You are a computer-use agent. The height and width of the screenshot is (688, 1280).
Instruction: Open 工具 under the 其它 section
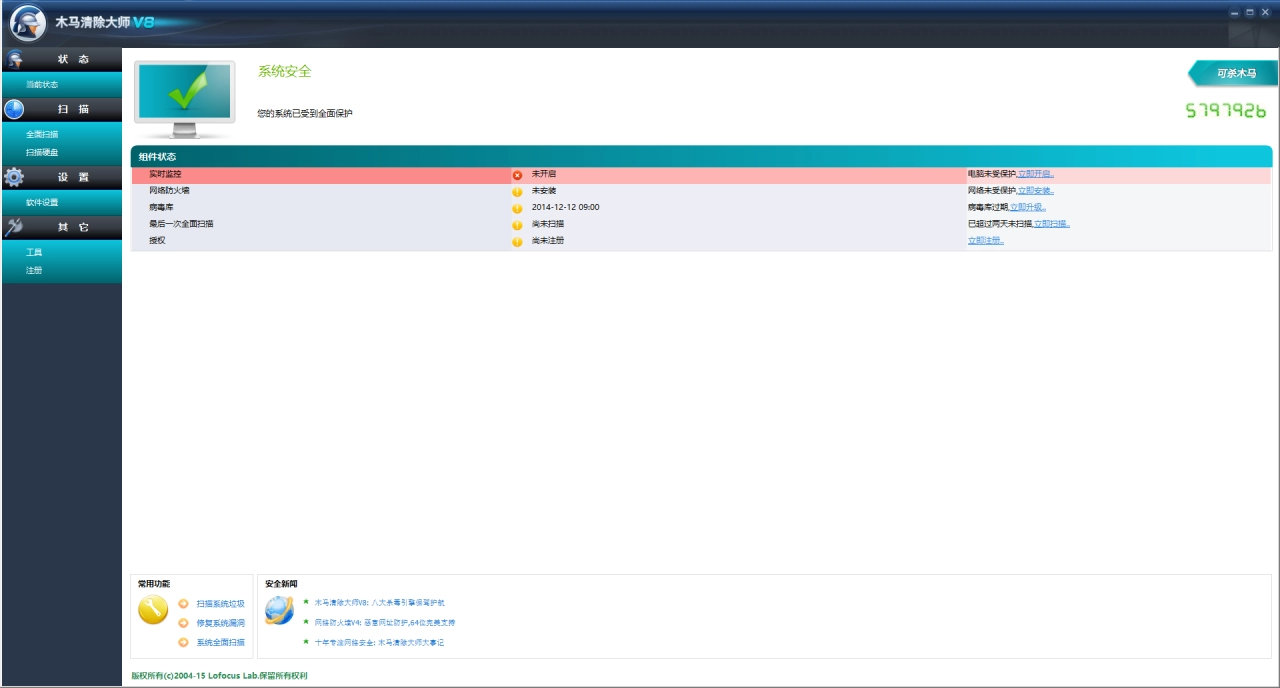34,252
